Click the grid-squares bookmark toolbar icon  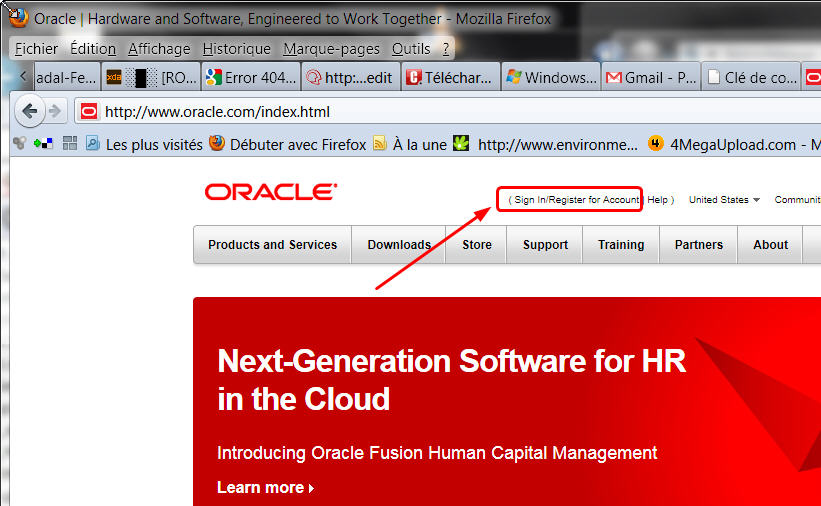pos(70,143)
